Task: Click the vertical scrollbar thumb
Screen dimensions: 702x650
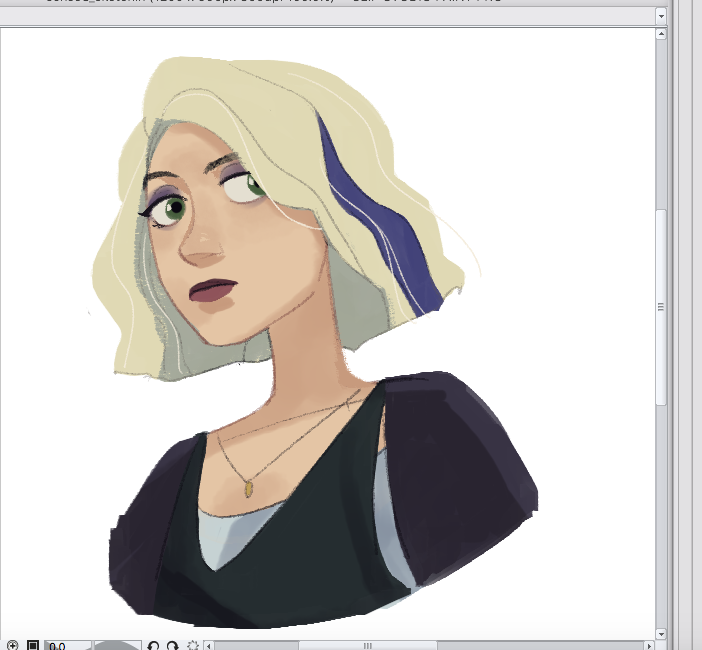Action: tap(661, 307)
